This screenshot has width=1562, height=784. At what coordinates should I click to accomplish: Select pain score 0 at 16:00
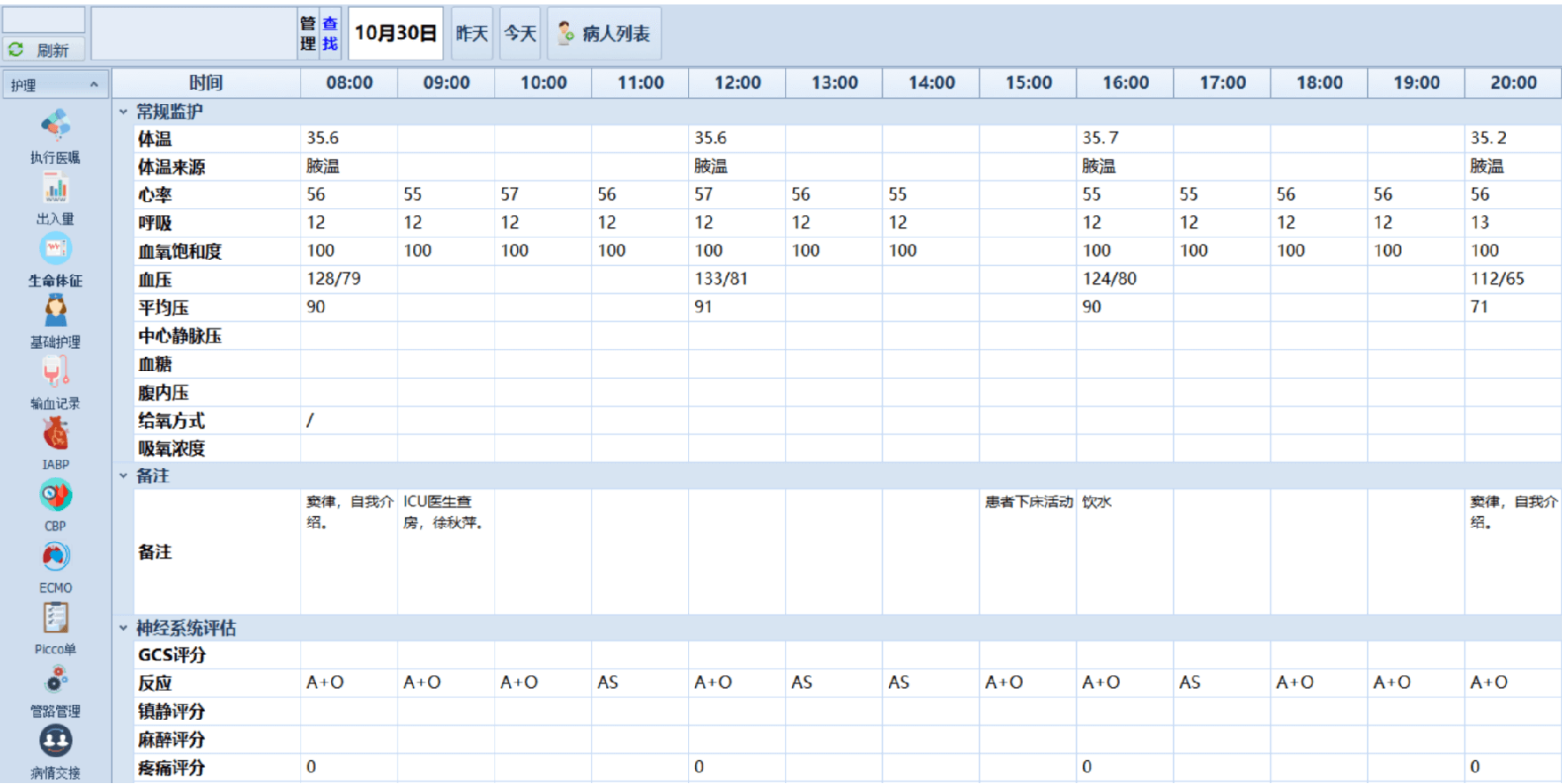click(x=1087, y=767)
